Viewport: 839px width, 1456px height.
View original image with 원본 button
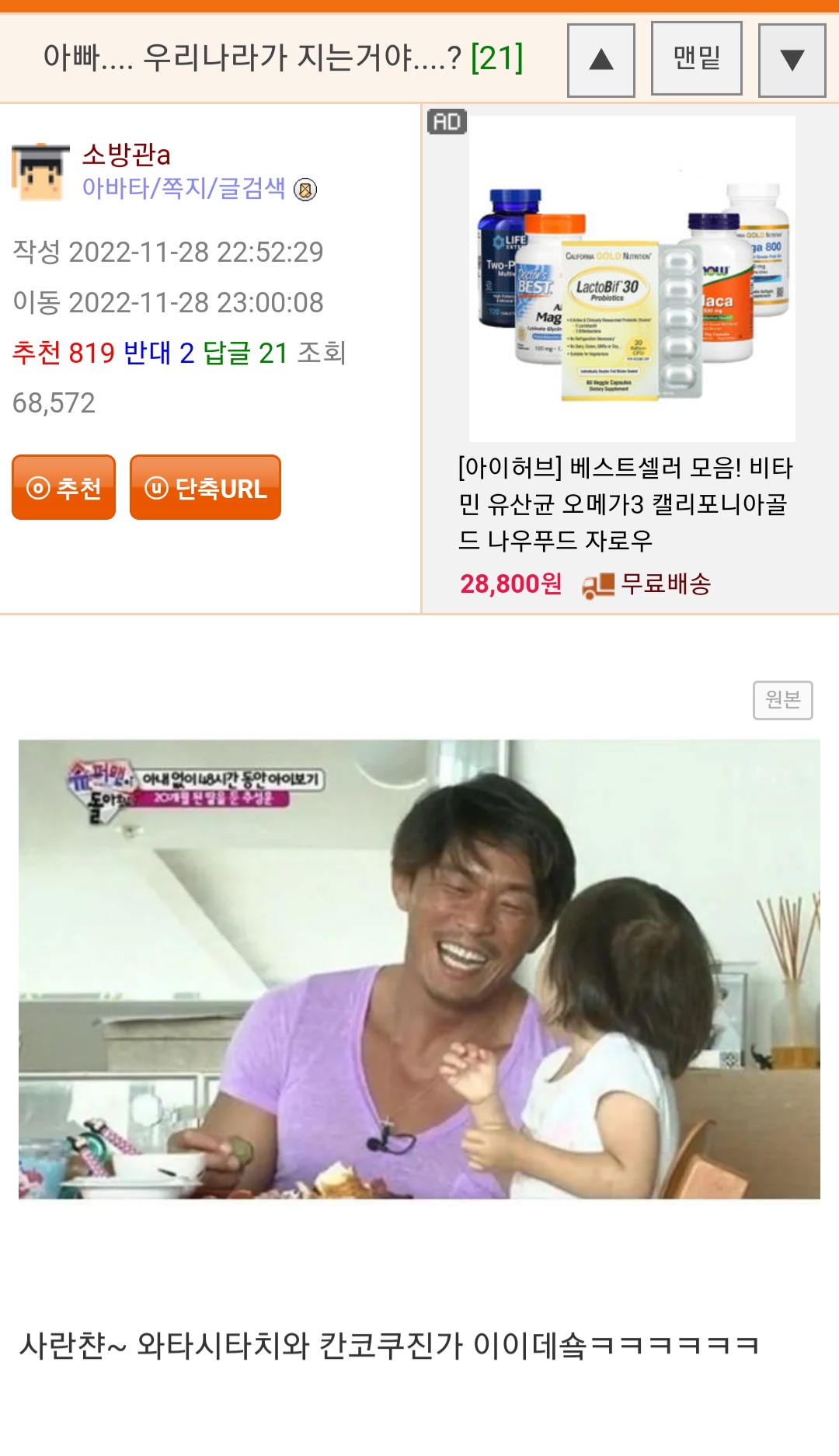[x=783, y=700]
